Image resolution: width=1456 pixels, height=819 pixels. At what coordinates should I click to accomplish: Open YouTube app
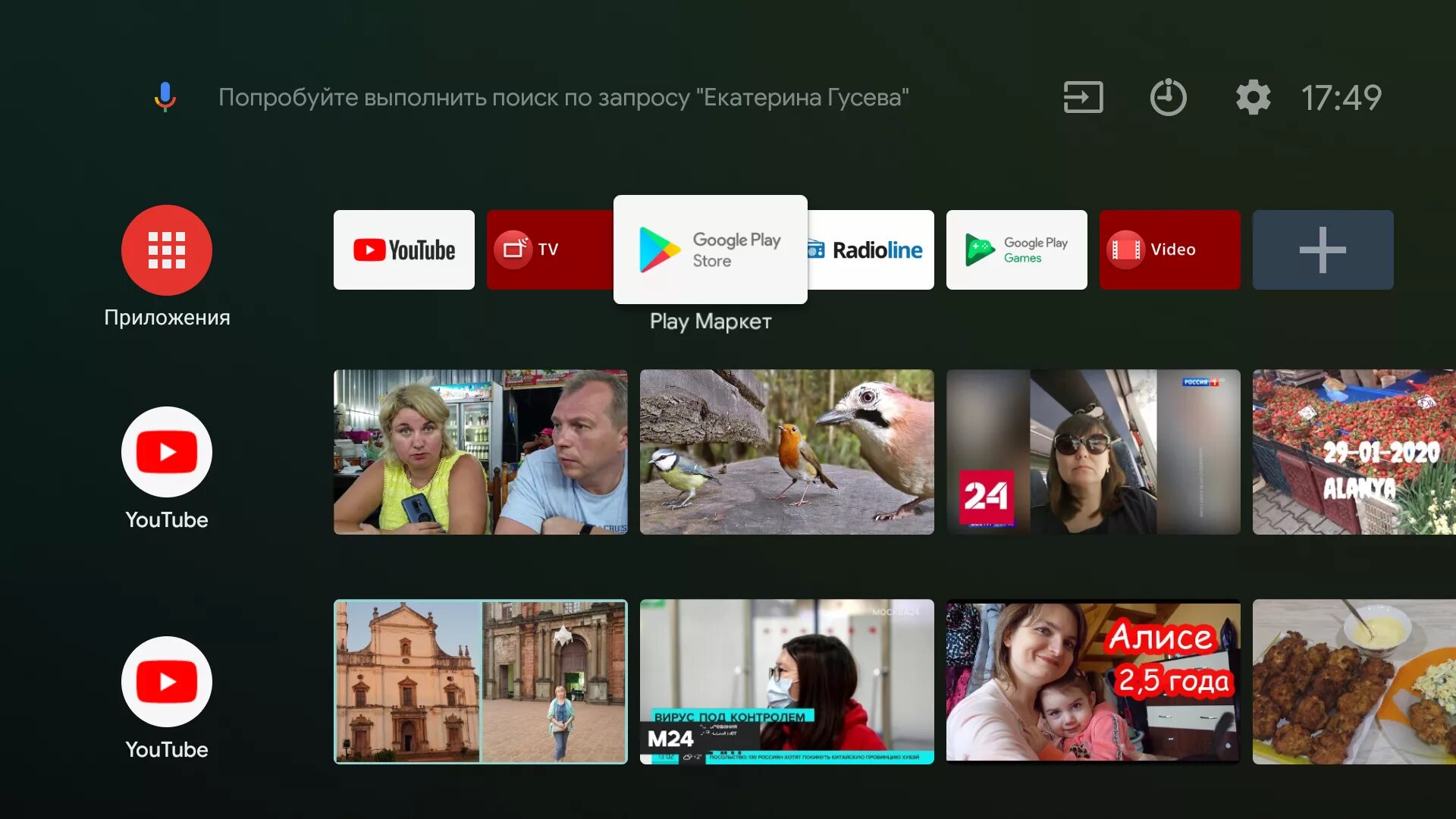click(x=403, y=249)
